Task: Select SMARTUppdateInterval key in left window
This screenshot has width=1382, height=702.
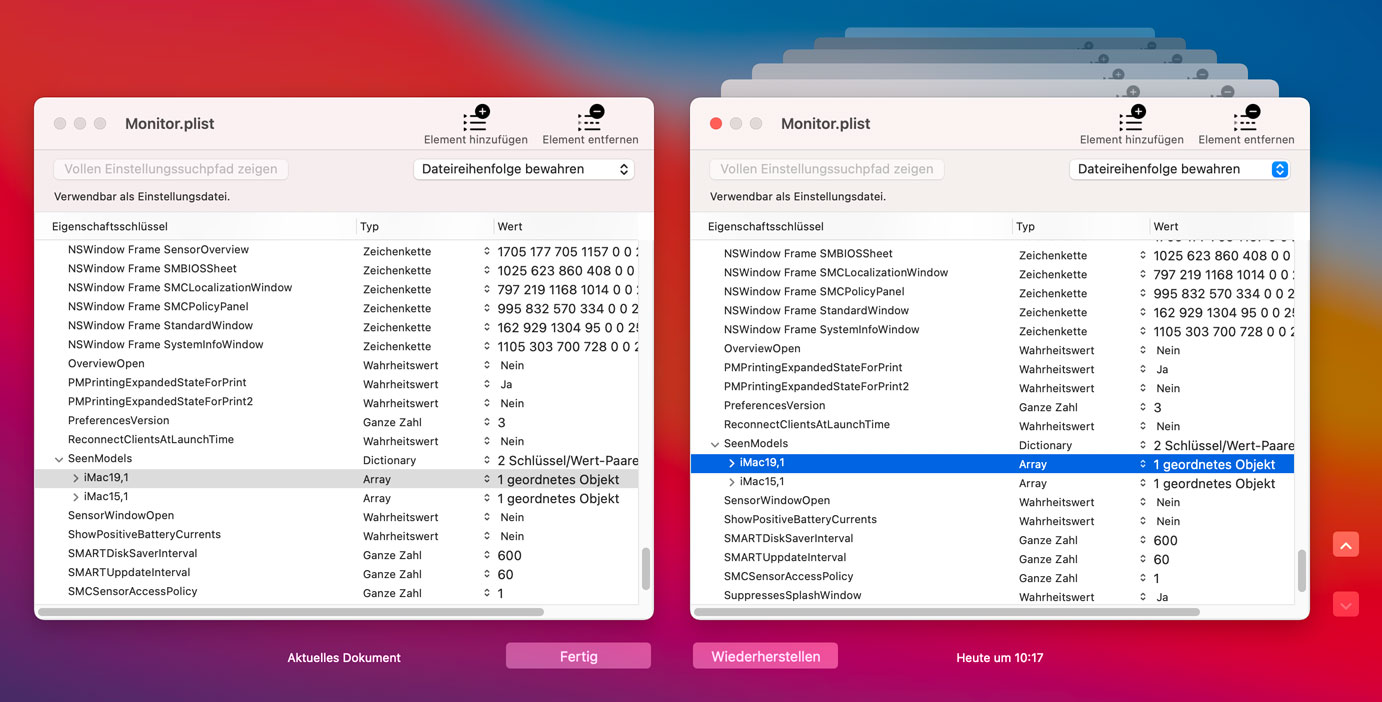Action: tap(129, 573)
